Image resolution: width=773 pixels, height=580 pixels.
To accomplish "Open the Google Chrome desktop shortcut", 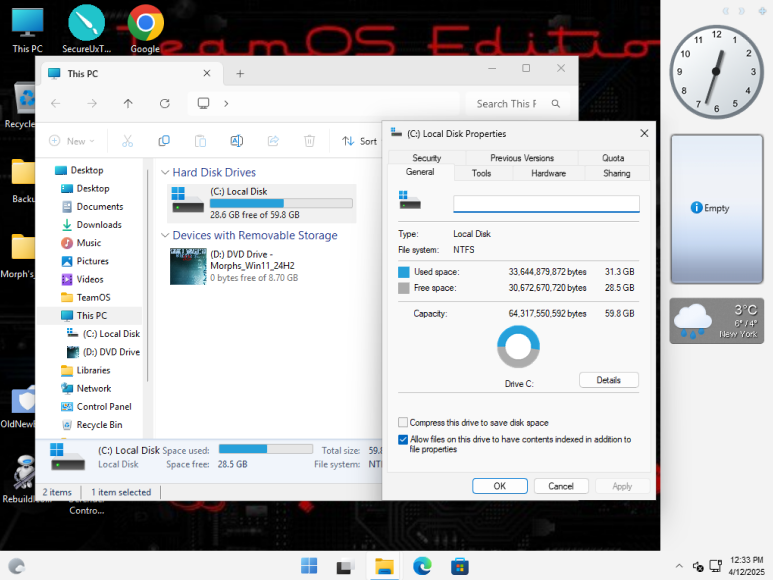I will (145, 29).
